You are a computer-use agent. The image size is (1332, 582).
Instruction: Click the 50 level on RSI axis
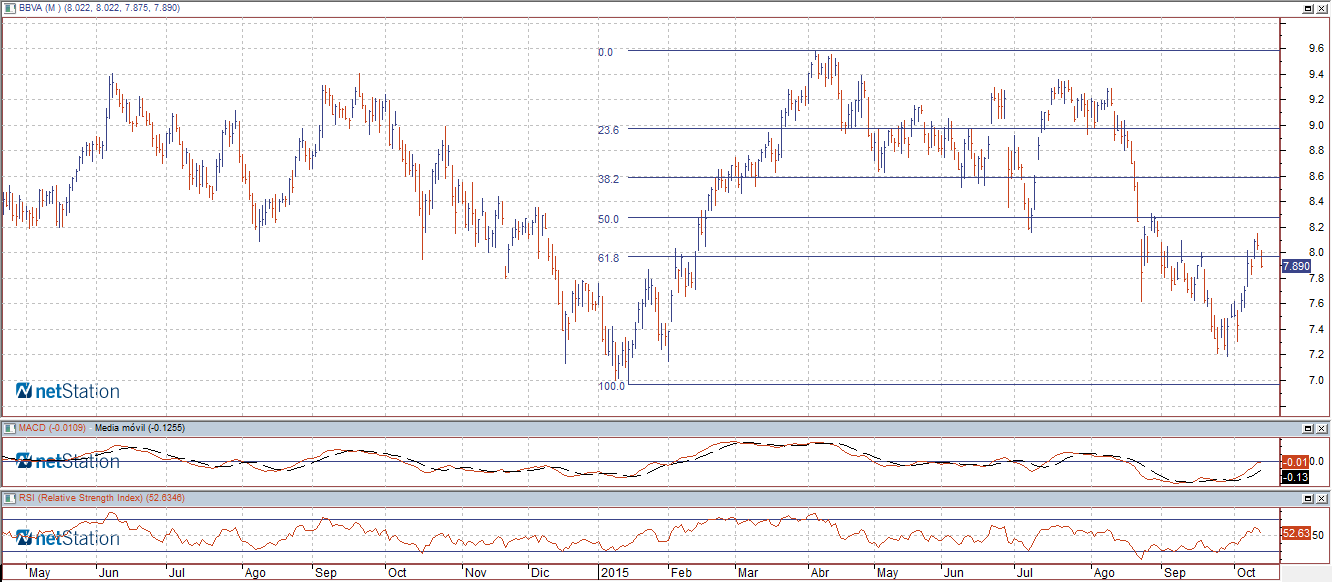(1319, 535)
